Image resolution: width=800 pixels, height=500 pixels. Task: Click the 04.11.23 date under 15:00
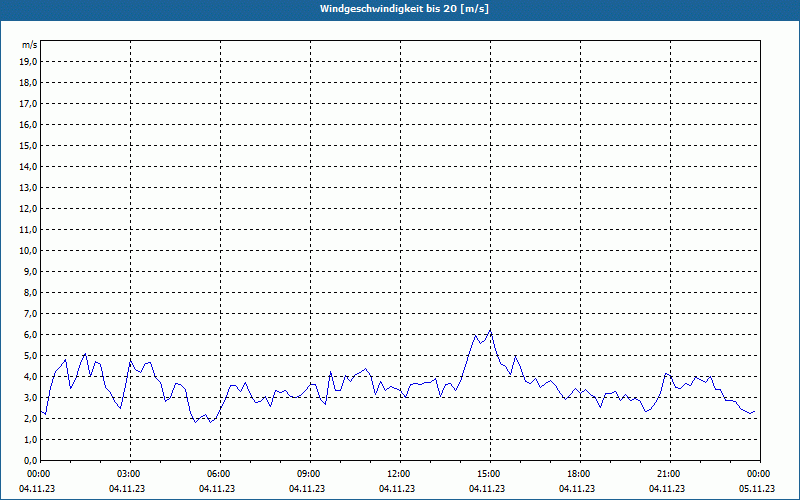click(x=487, y=489)
